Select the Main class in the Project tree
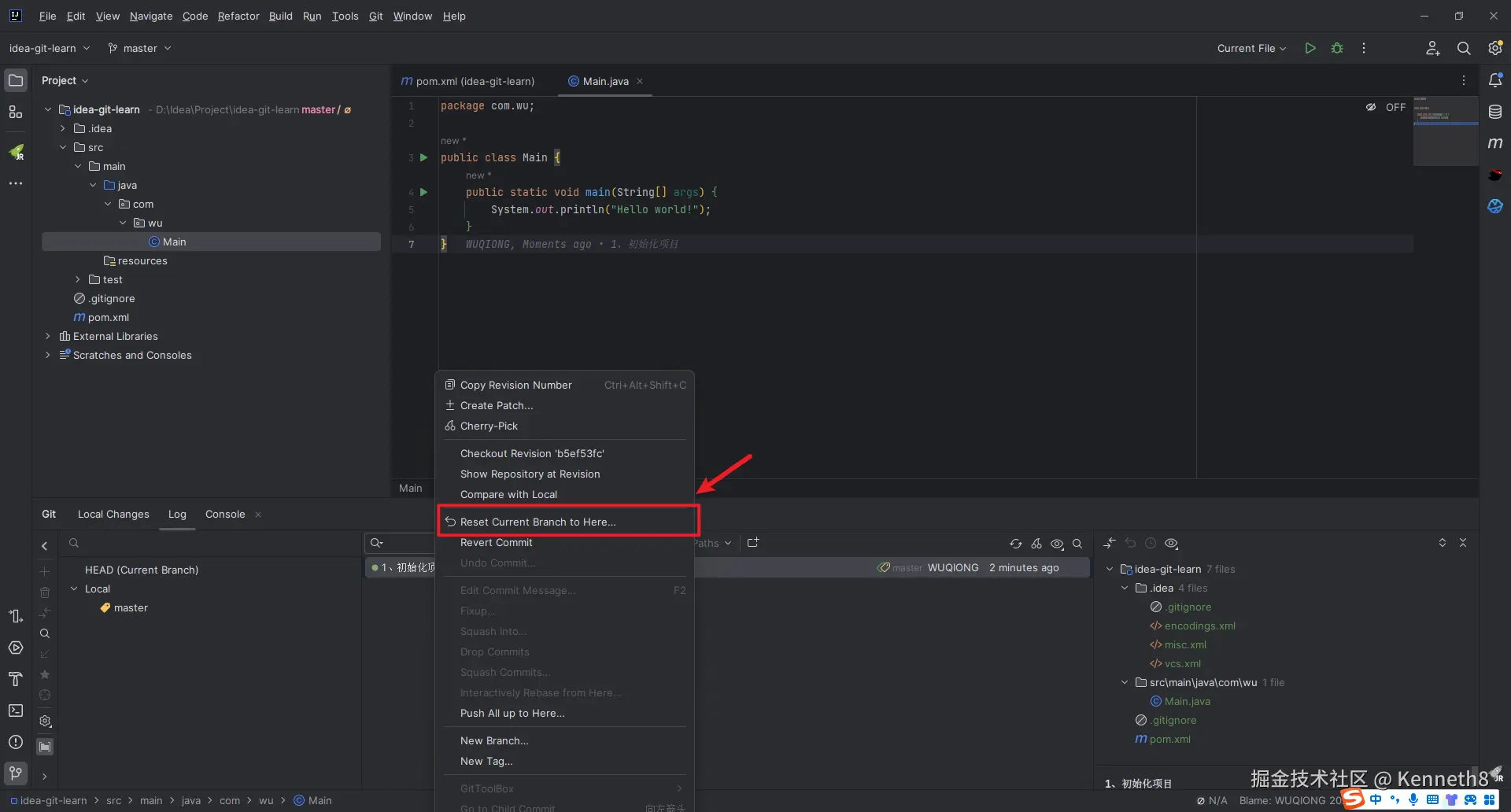The image size is (1511, 812). (211, 242)
